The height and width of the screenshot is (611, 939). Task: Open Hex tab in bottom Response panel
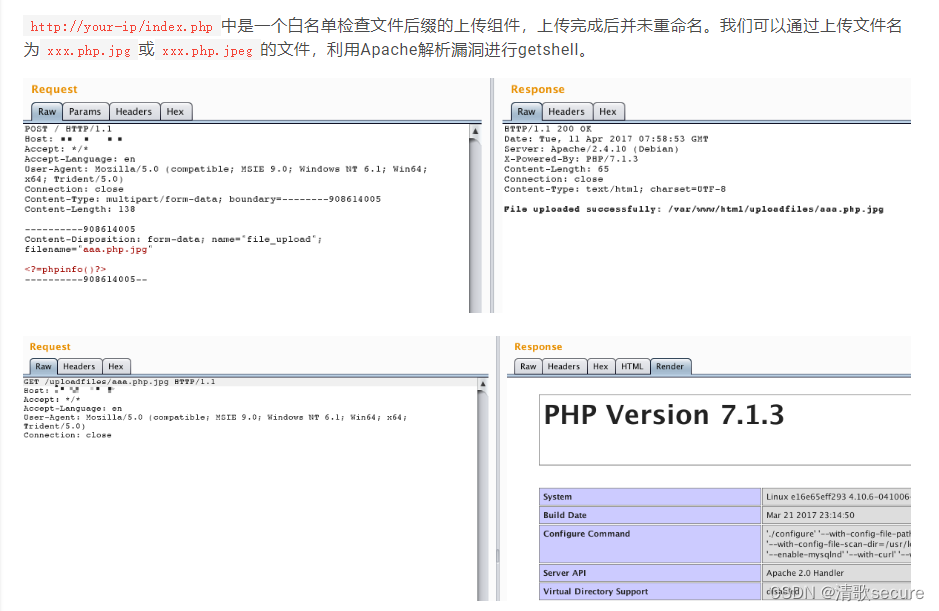(x=601, y=366)
